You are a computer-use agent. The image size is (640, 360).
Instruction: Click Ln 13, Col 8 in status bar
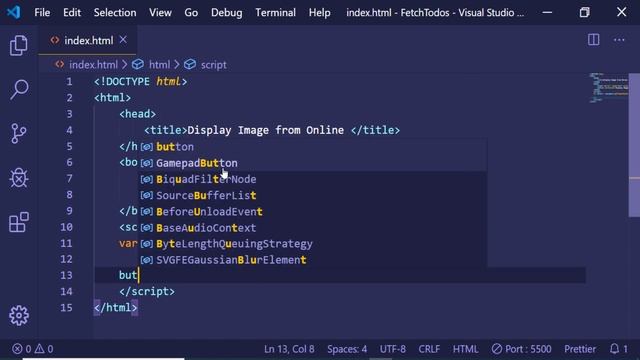click(289, 349)
